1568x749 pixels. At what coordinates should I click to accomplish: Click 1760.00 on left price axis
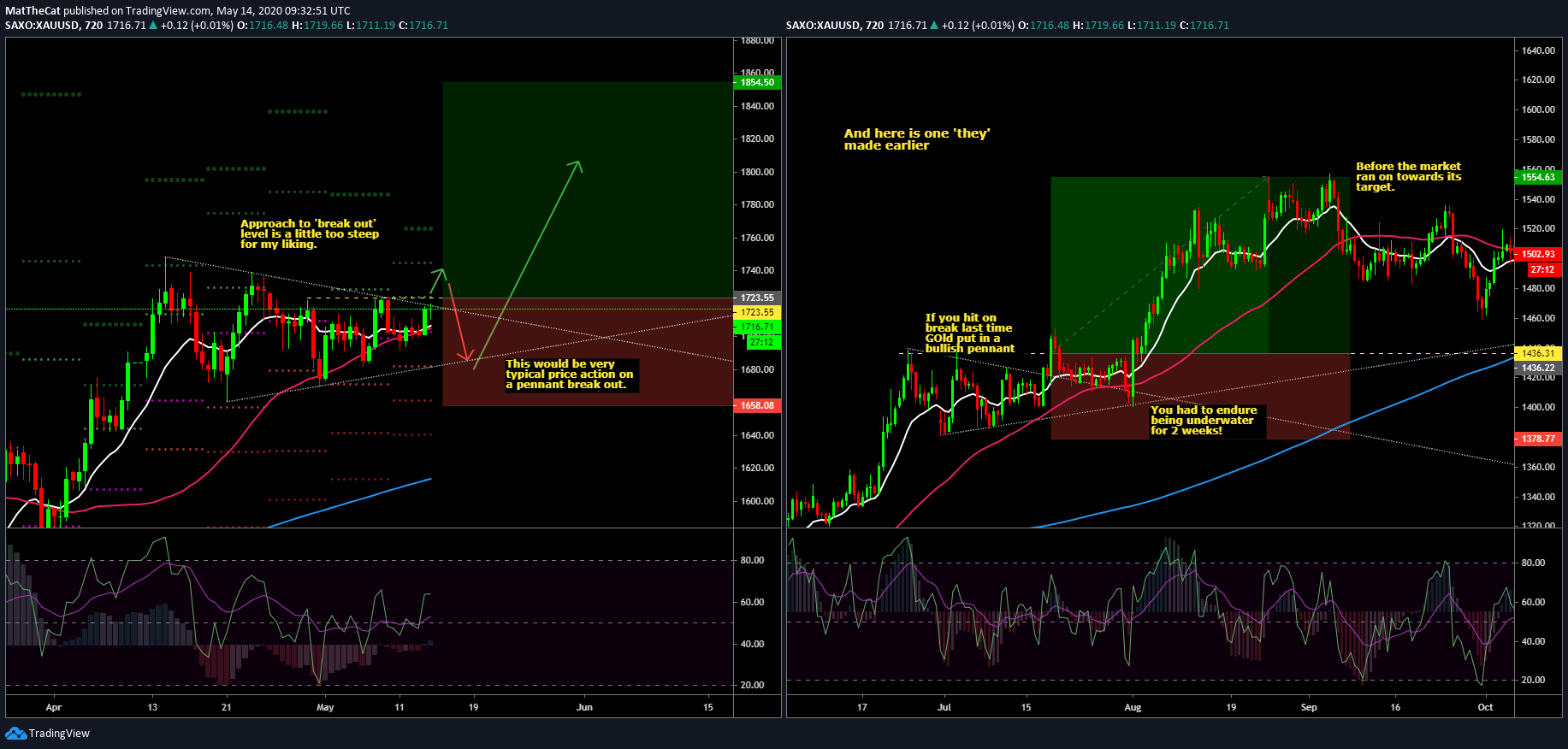click(x=757, y=238)
